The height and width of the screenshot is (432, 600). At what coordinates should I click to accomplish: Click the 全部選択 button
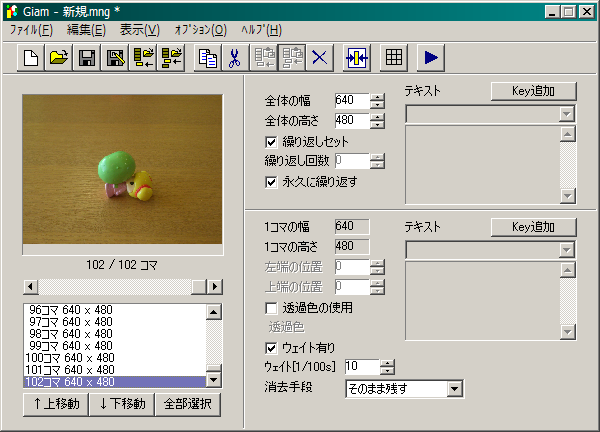point(188,404)
